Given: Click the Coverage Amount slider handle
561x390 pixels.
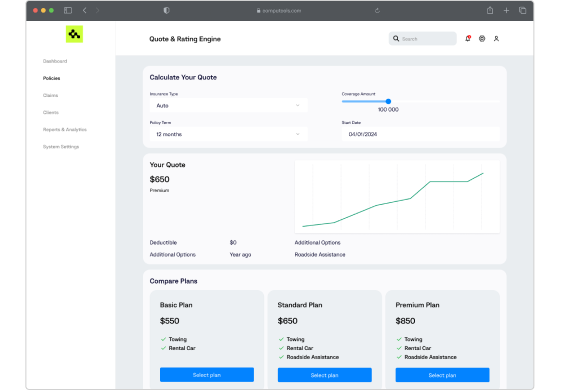Looking at the screenshot, I should click(x=388, y=102).
